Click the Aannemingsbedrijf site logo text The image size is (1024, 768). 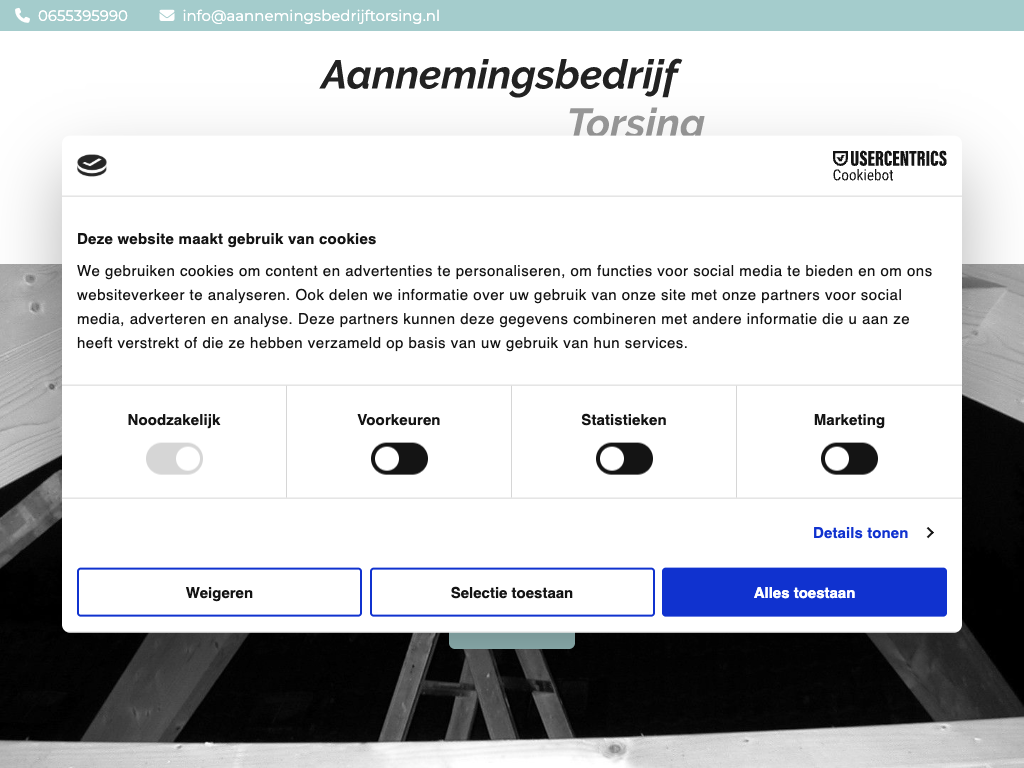[500, 76]
